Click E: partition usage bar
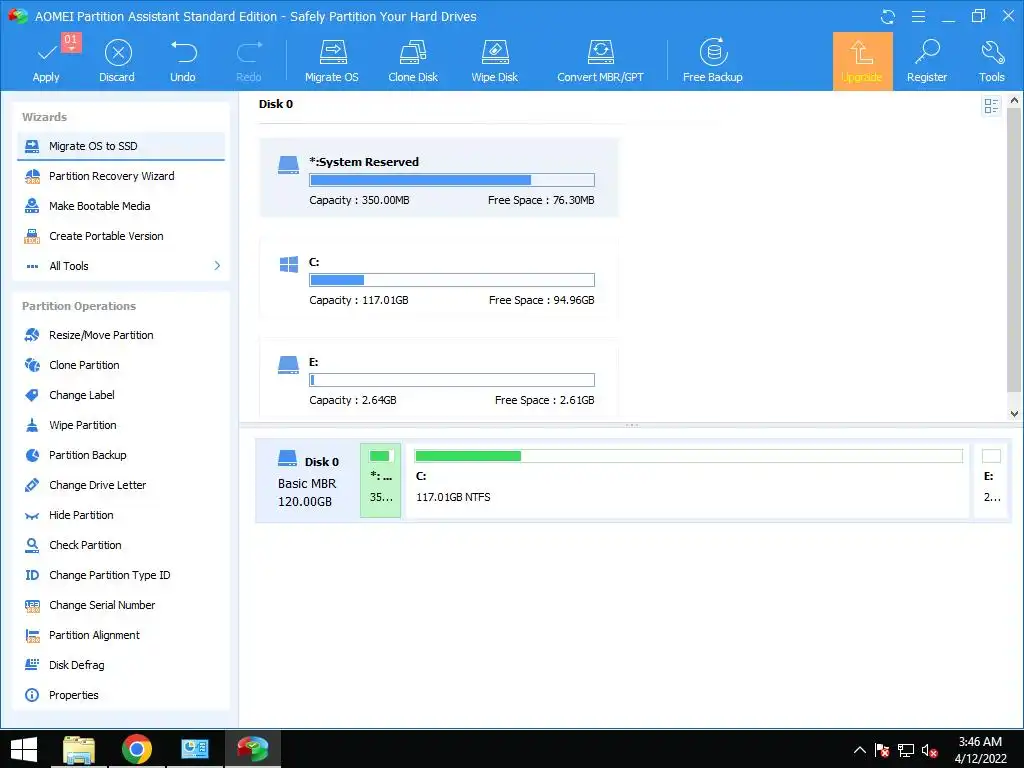1024x768 pixels. click(x=452, y=380)
